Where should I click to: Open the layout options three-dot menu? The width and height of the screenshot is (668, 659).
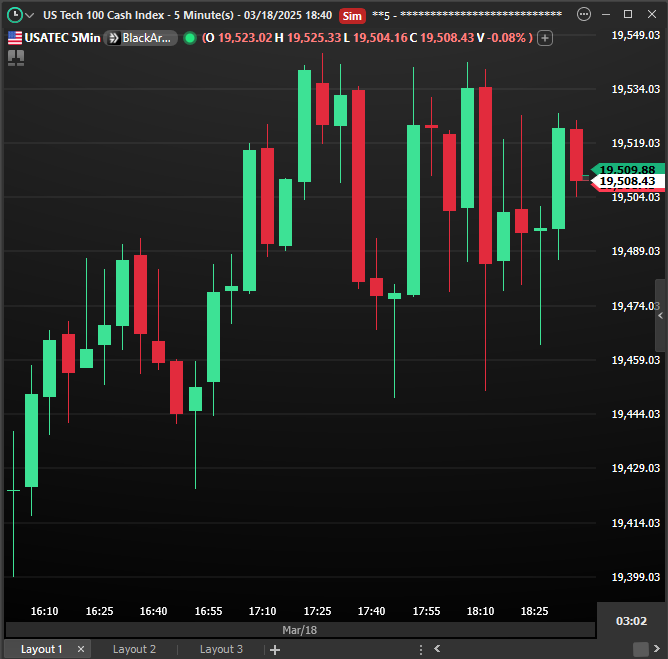[x=421, y=649]
